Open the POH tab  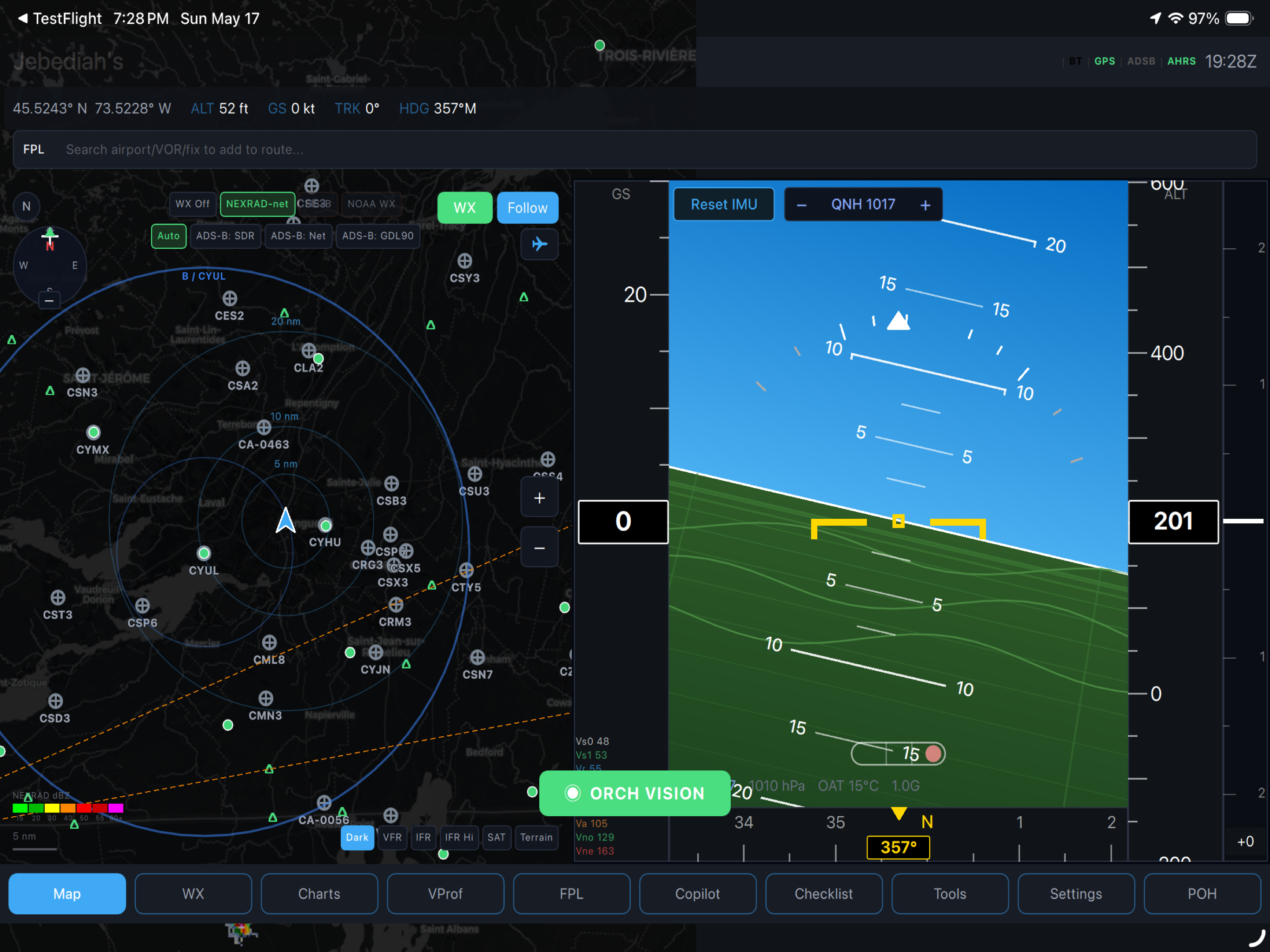click(1202, 893)
